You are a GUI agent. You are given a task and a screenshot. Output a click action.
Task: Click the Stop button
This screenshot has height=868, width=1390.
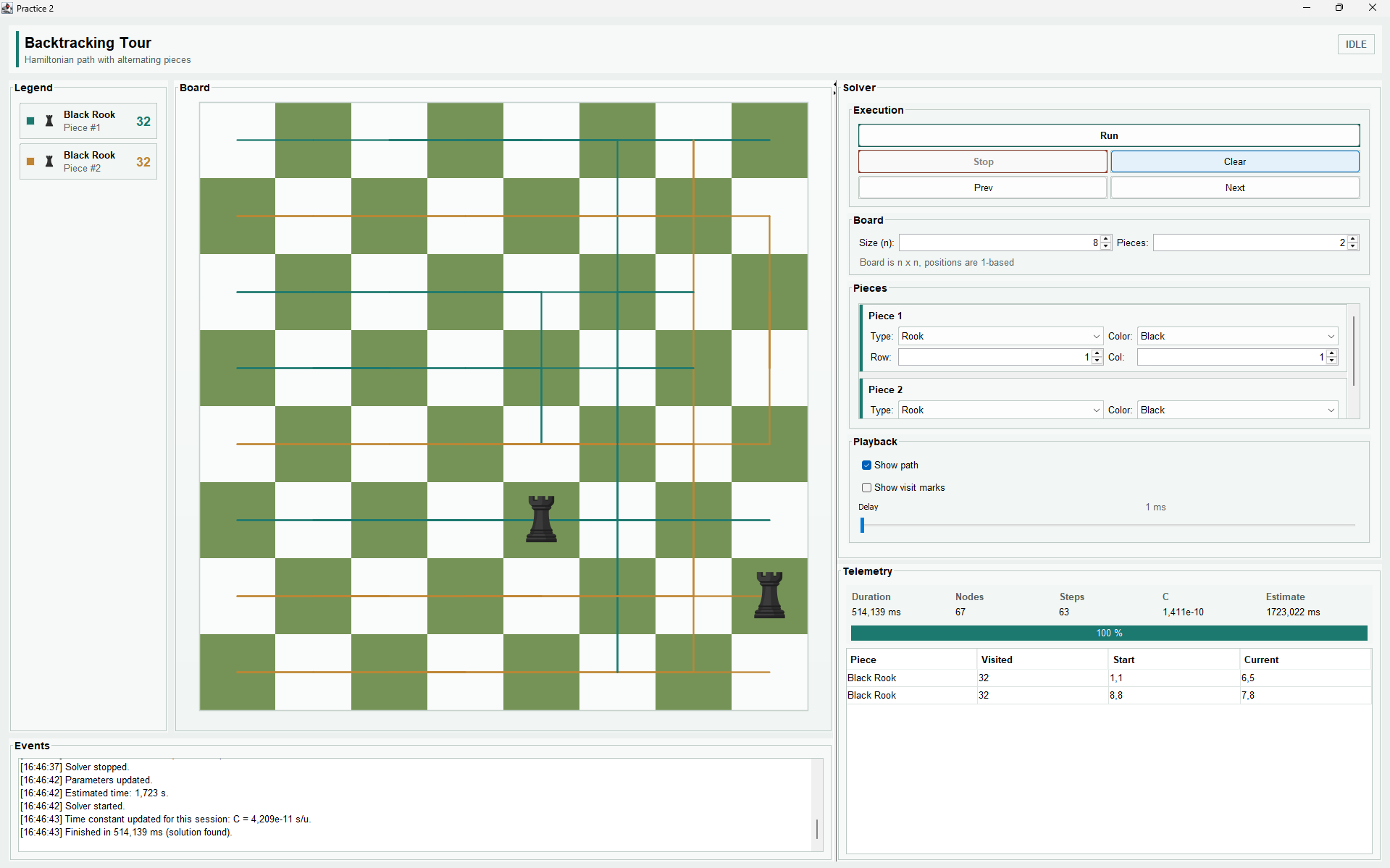983,161
